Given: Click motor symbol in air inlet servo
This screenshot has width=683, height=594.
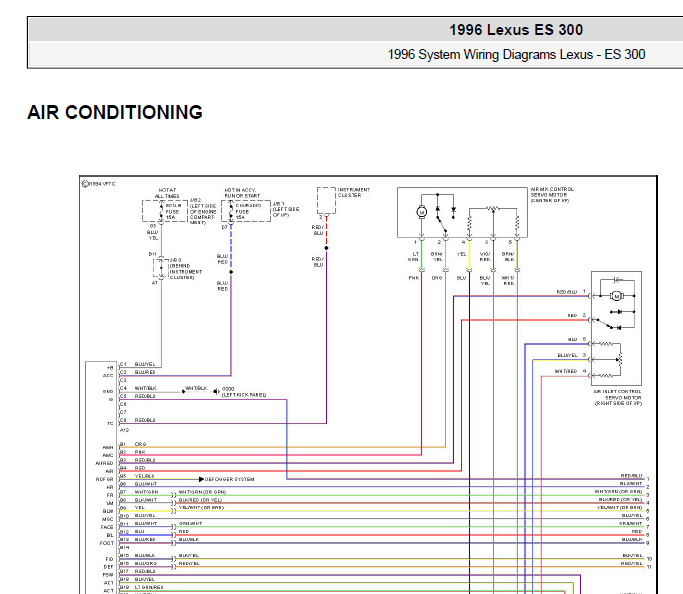Looking at the screenshot, I should (x=616, y=296).
